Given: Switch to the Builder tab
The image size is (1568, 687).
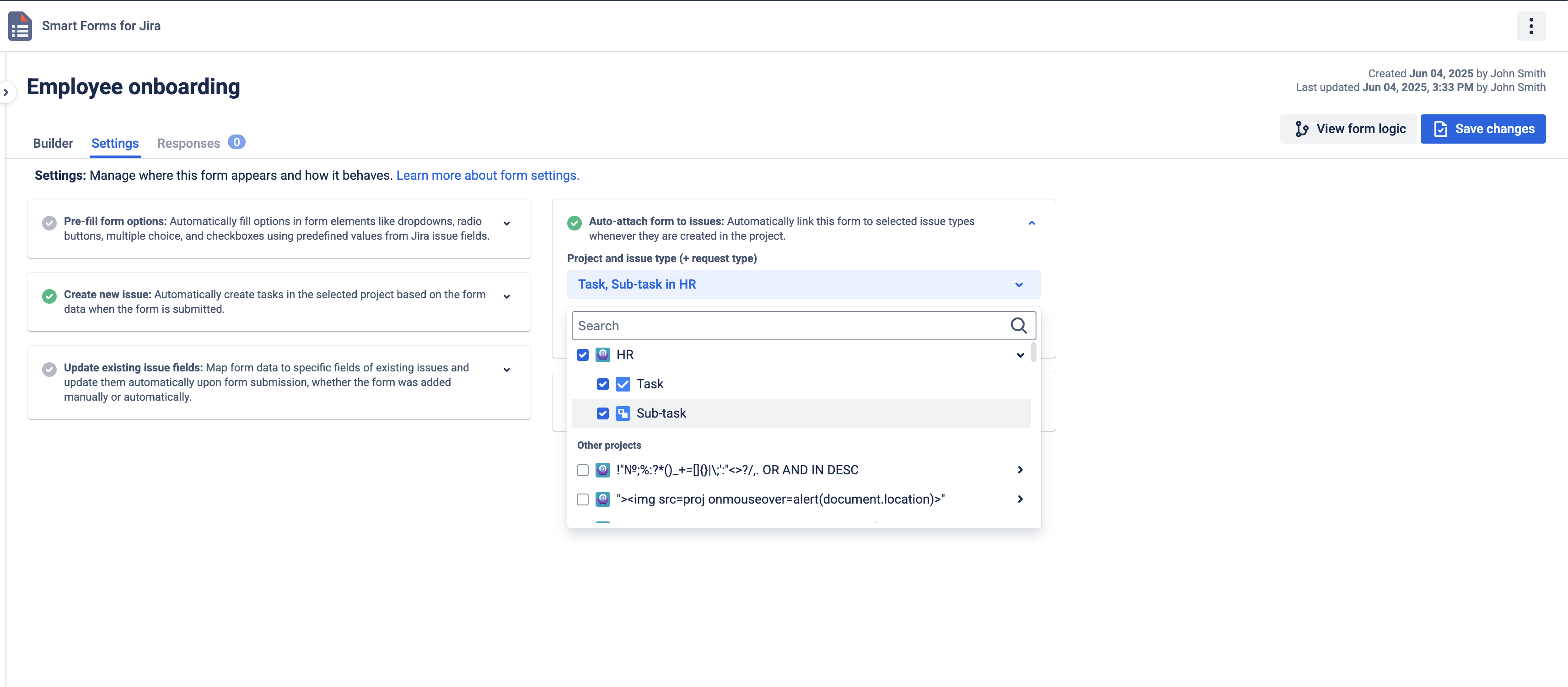Looking at the screenshot, I should click(53, 143).
